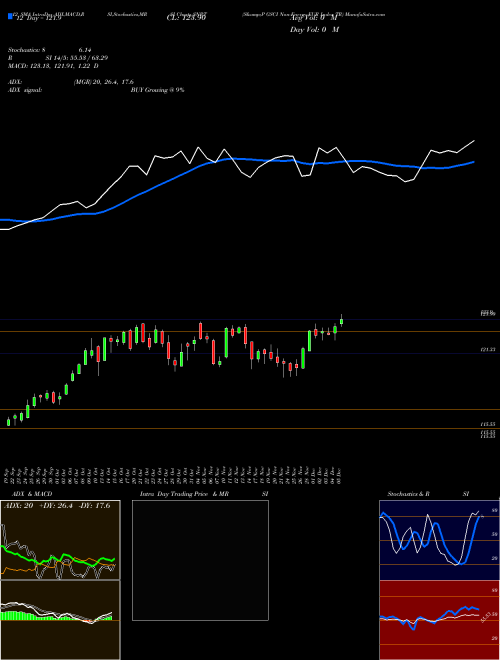500x660 pixels.
Task: Click the 'MACD: 123.13, 121.91, 1.22' readout
Action: coord(53,66)
